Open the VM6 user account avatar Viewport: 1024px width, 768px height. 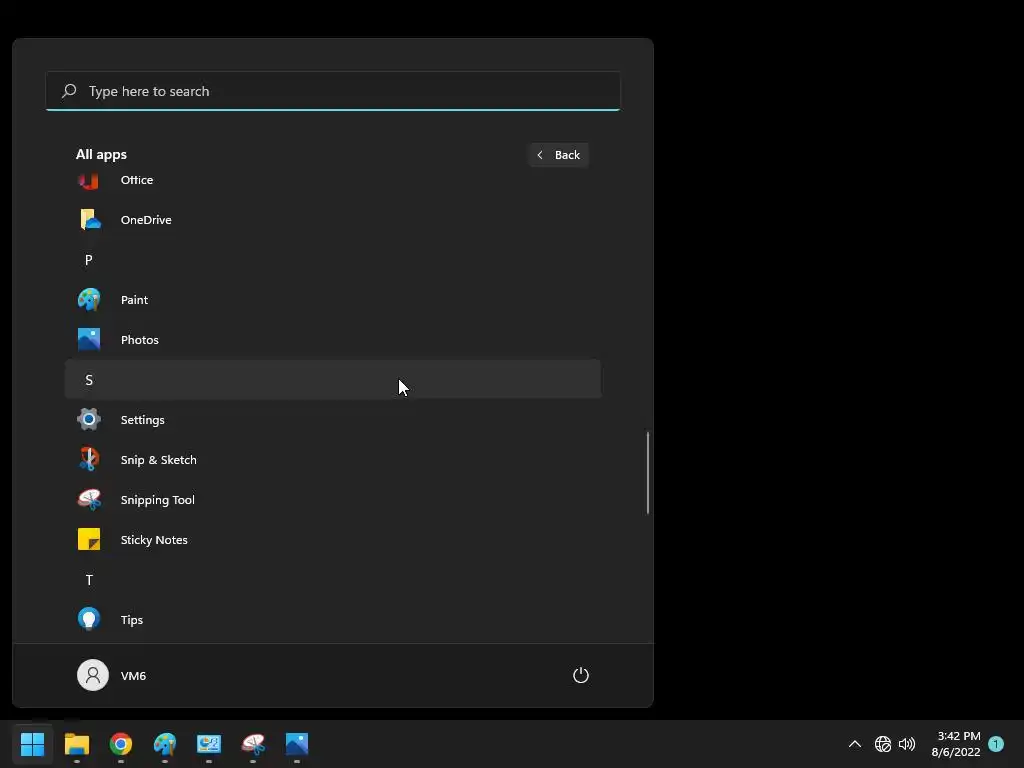pyautogui.click(x=93, y=675)
